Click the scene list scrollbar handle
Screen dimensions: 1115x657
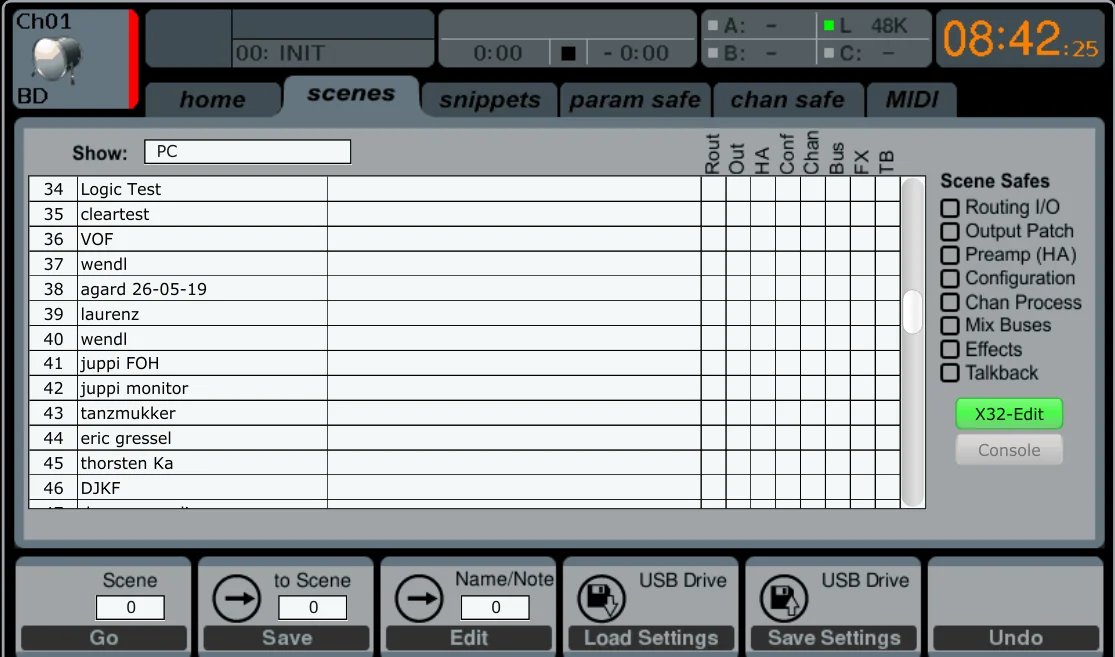click(x=912, y=311)
